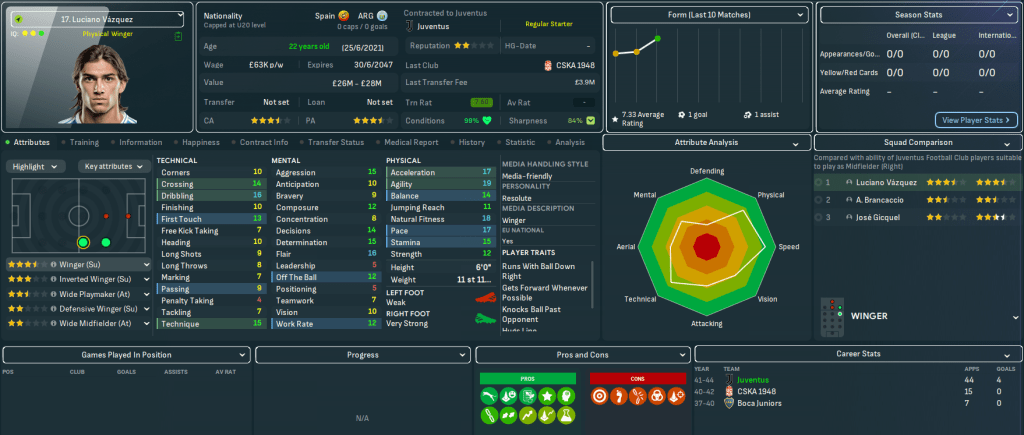Click the info icon next to Winger (Su)
Image resolution: width=1024 pixels, height=435 pixels.
pos(51,265)
